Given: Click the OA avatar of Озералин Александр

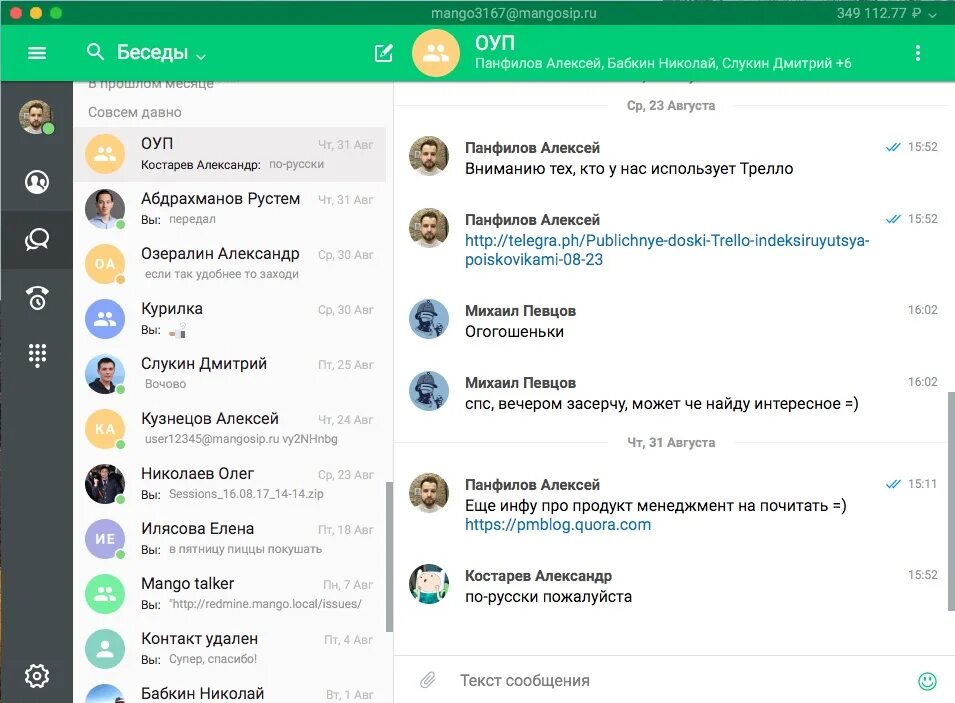Looking at the screenshot, I should (x=105, y=264).
